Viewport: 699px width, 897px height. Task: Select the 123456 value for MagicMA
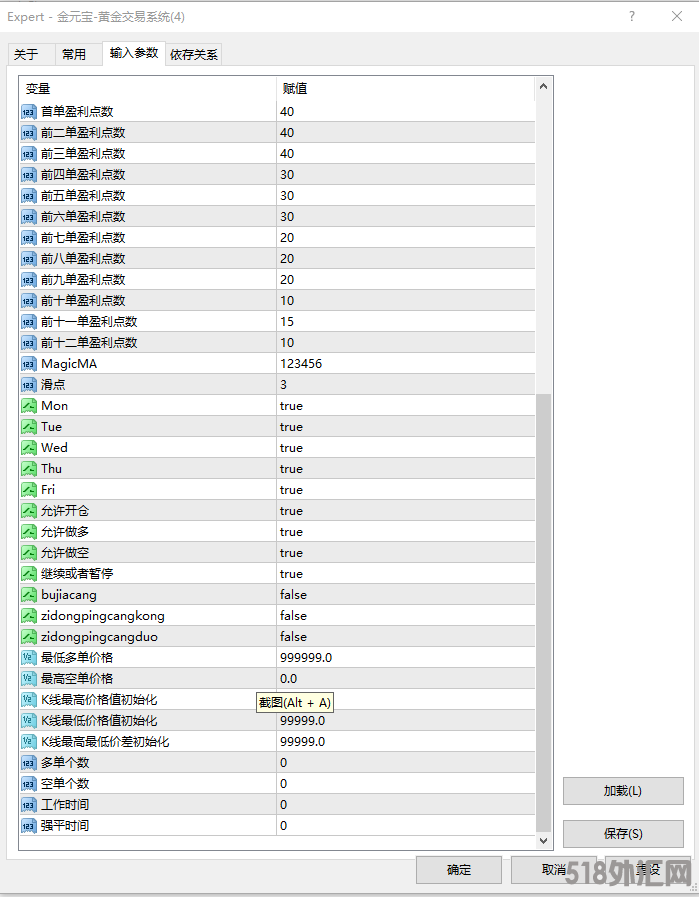coord(301,364)
